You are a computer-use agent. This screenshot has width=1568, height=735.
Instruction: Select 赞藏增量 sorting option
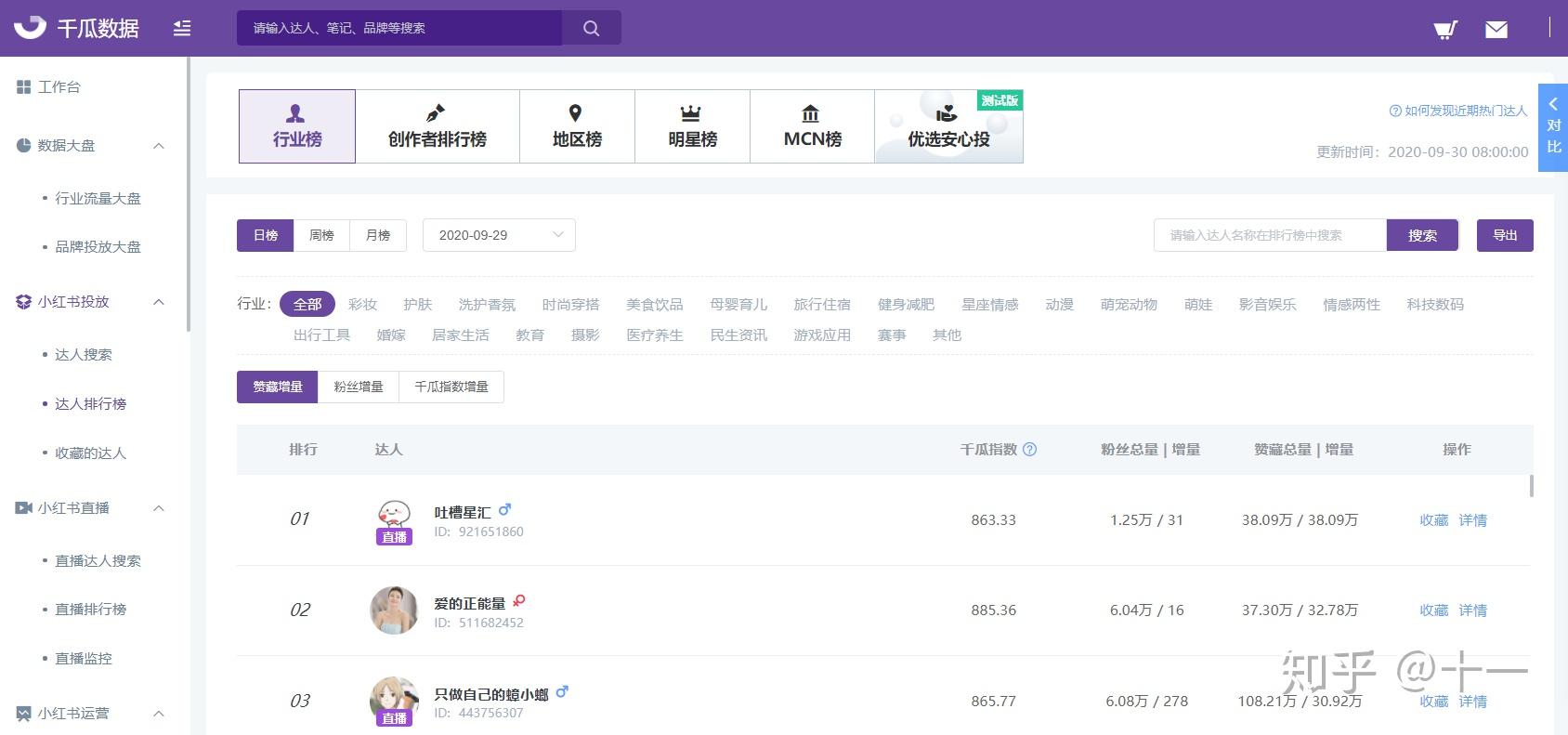click(278, 387)
